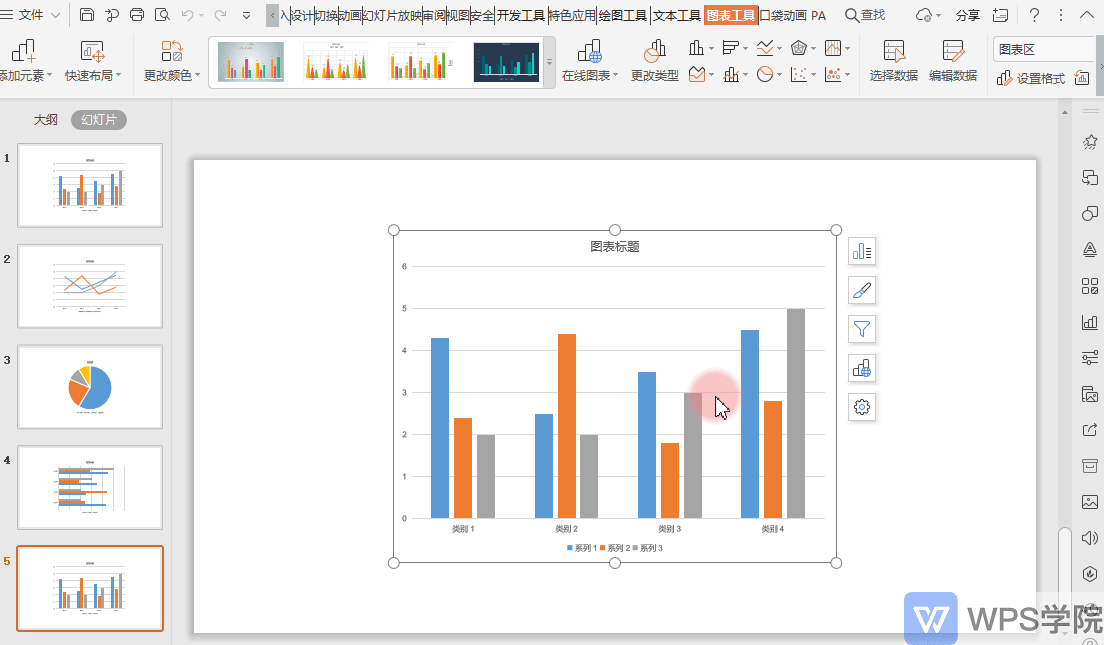Apply the orange-green cone chart style thumbnail
The width and height of the screenshot is (1104, 645).
[335, 62]
